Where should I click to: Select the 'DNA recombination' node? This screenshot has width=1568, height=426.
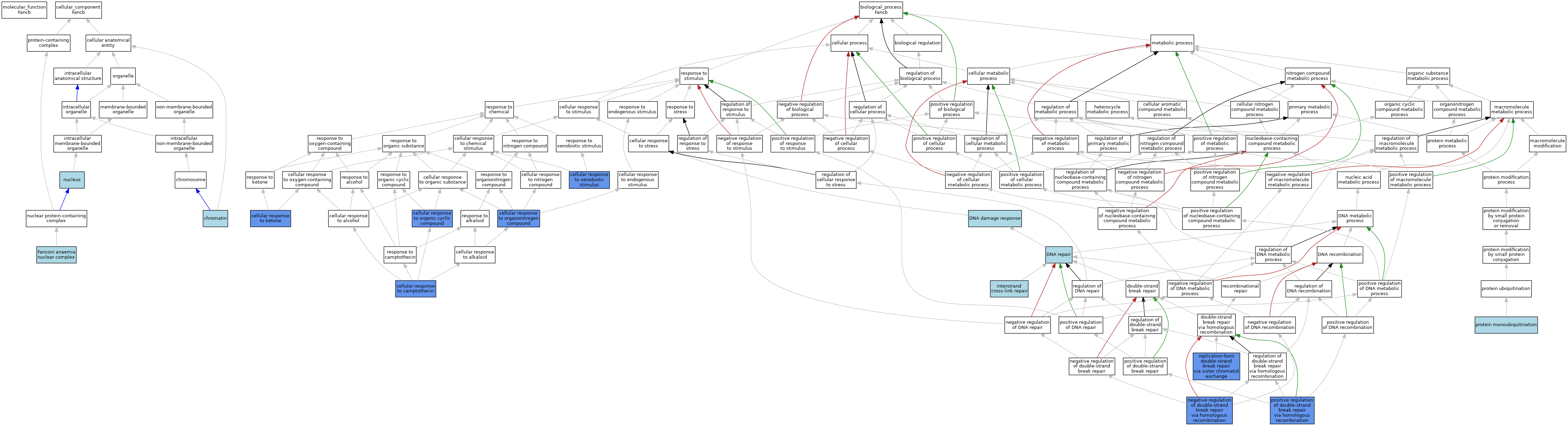click(1340, 254)
